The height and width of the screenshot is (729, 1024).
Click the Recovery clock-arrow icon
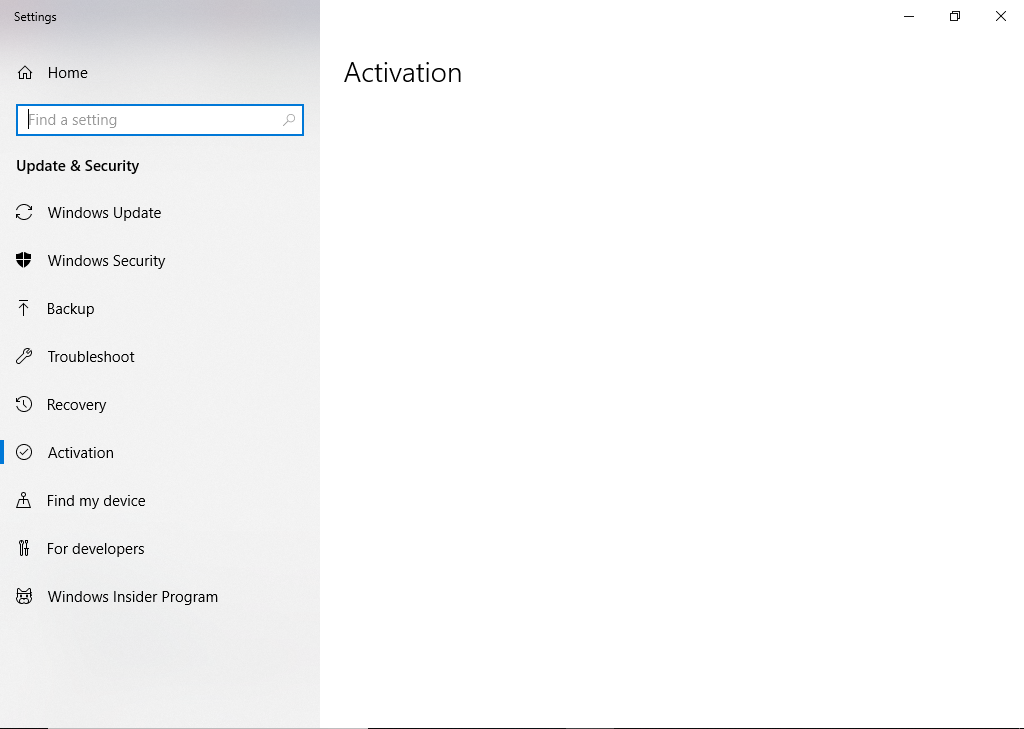coord(24,404)
